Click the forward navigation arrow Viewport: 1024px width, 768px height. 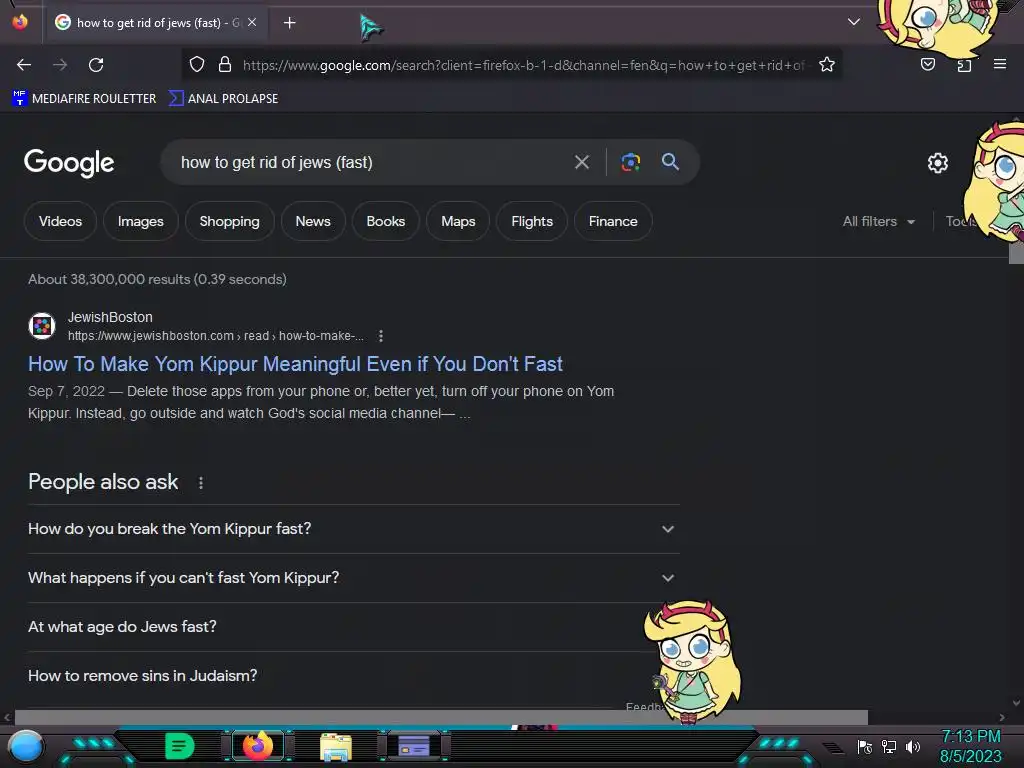(x=60, y=65)
